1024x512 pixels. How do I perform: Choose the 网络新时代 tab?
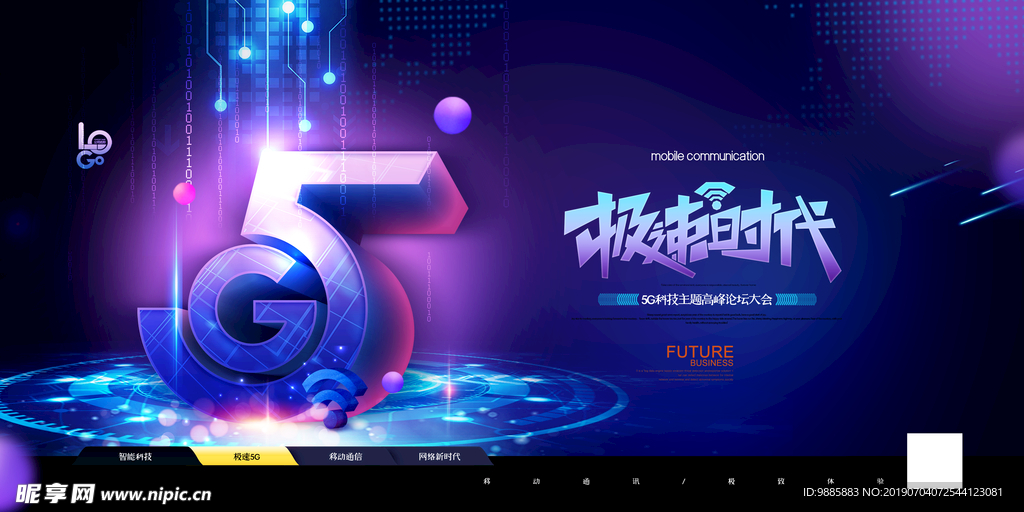pos(439,456)
